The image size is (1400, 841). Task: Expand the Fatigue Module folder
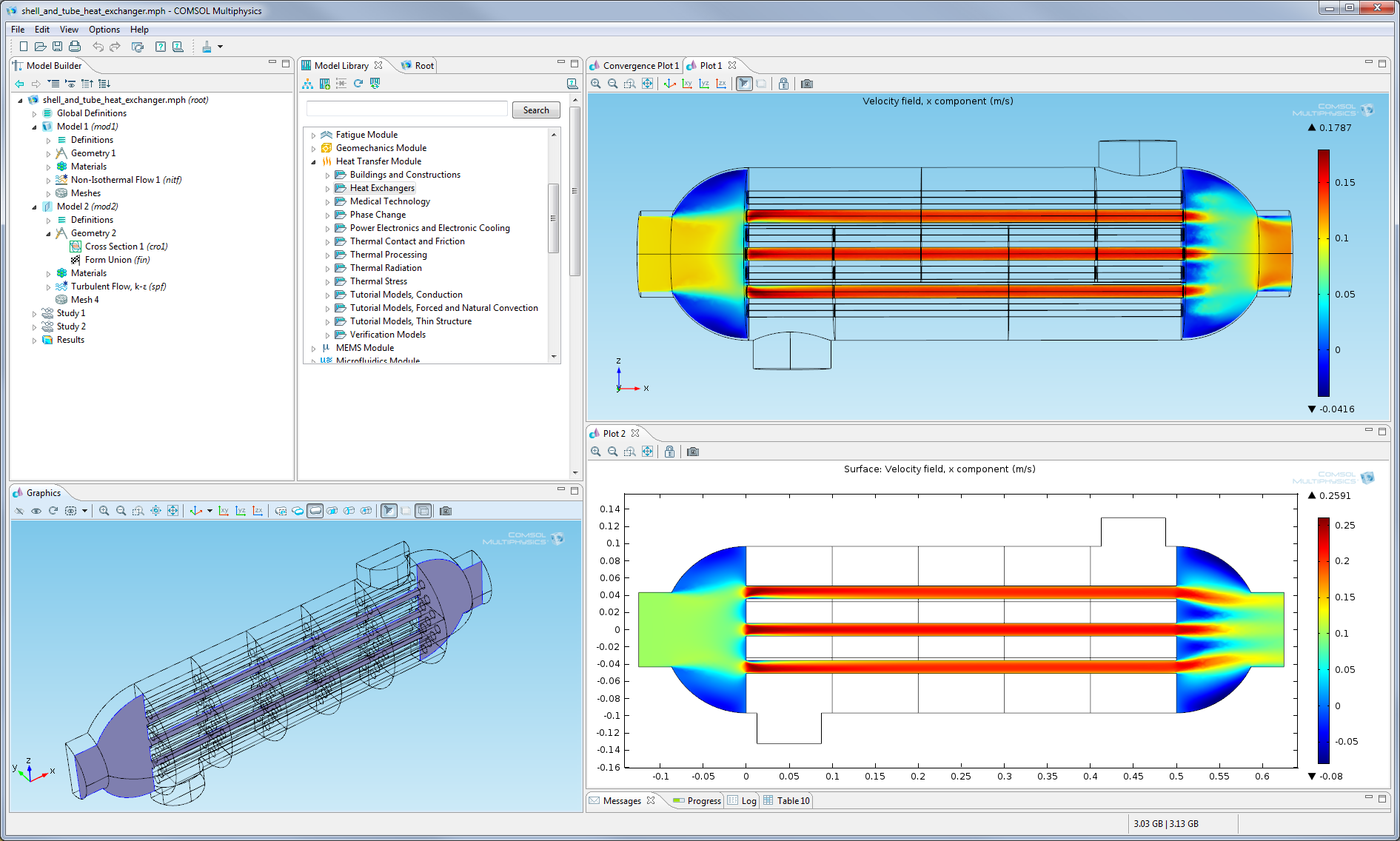coord(313,135)
